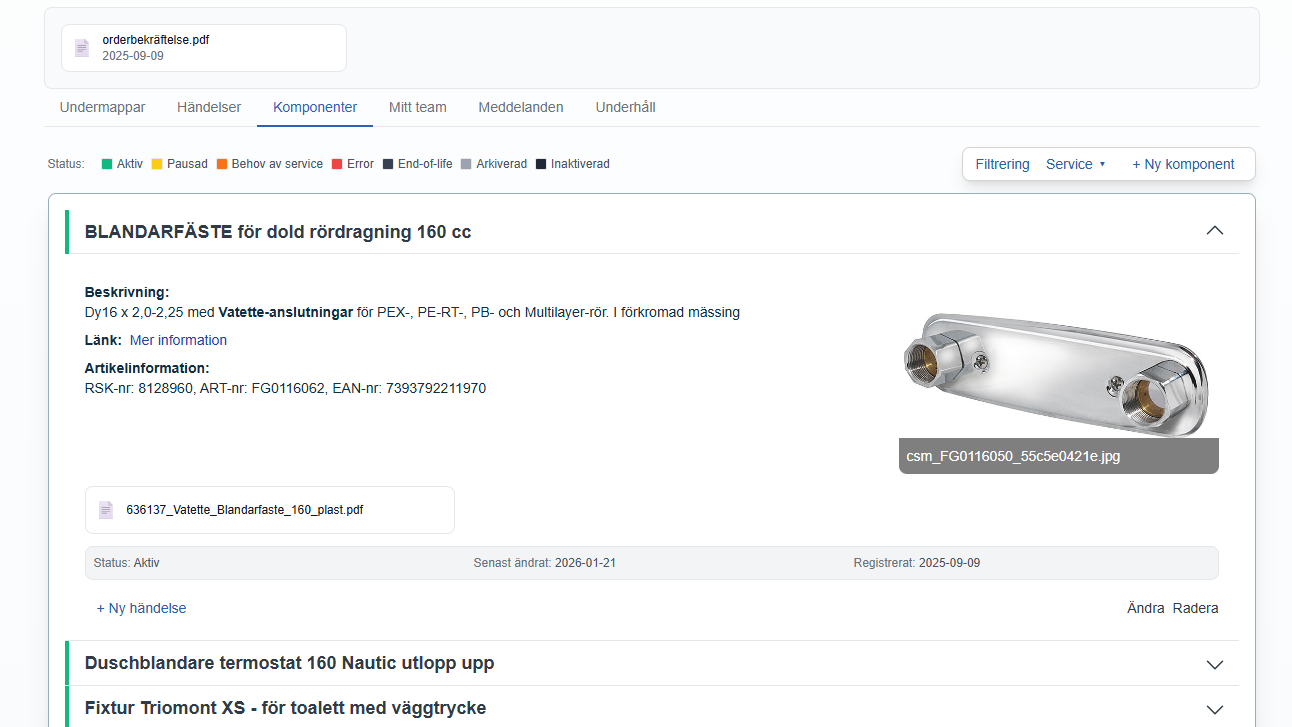This screenshot has height=727, width=1292.
Task: Expand the Fixtur Triomont XS row
Action: coord(1215,709)
